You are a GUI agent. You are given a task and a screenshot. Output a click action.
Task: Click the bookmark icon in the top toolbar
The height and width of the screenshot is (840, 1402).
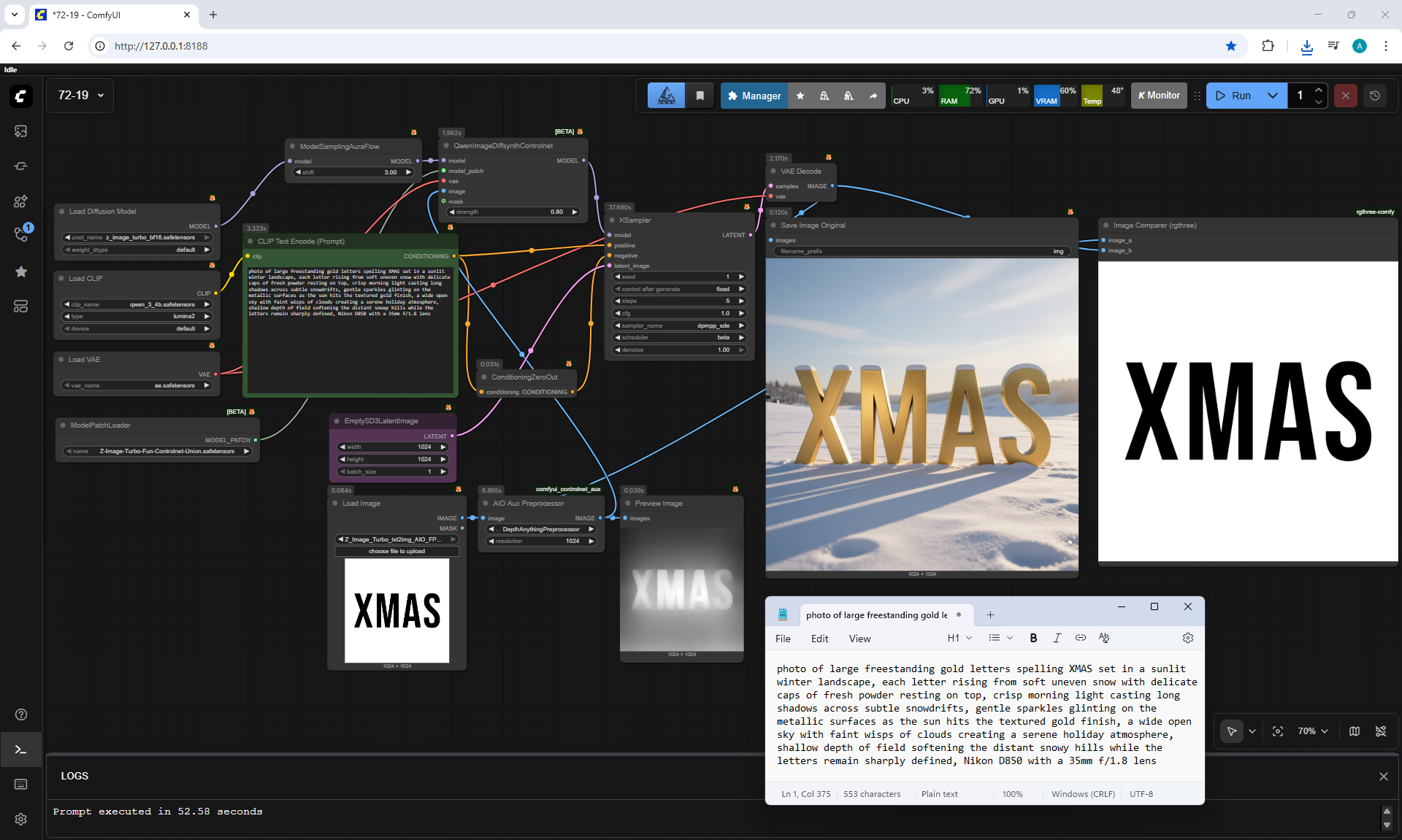pyautogui.click(x=700, y=96)
